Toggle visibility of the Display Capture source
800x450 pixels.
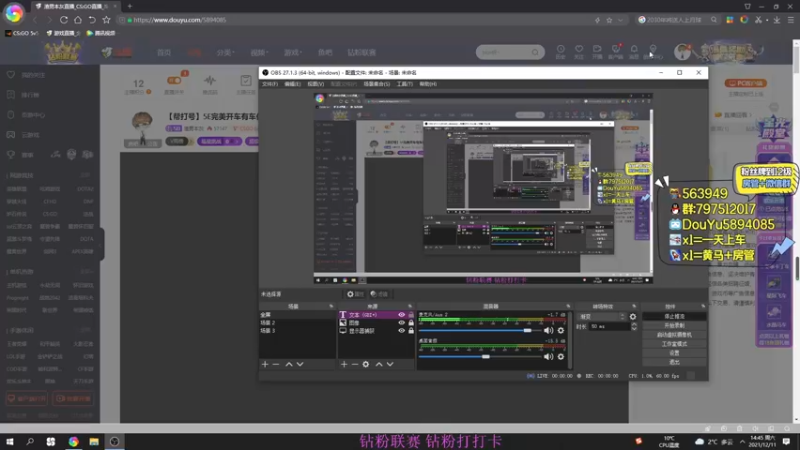[402, 331]
